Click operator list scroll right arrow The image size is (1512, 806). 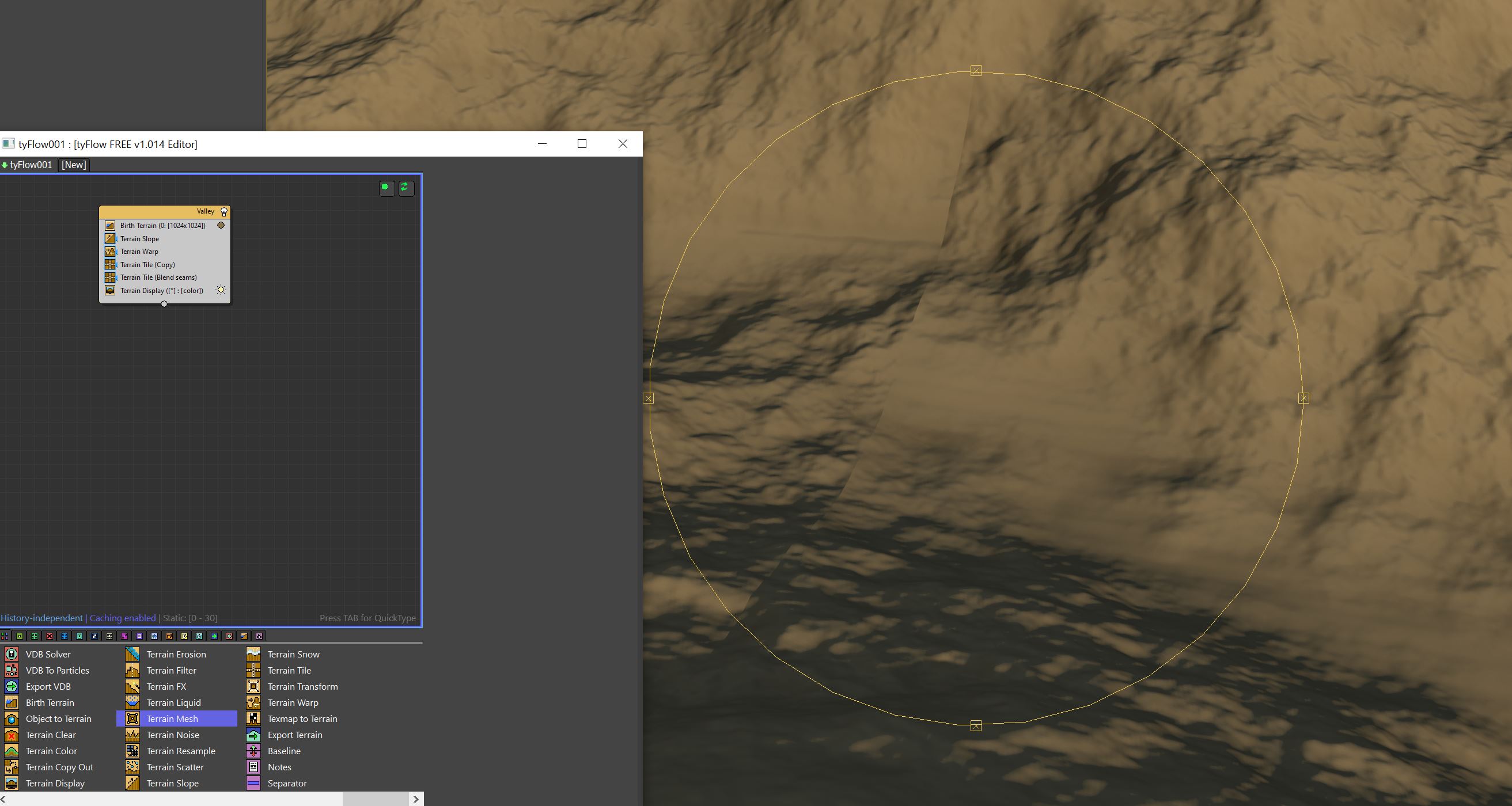416,799
